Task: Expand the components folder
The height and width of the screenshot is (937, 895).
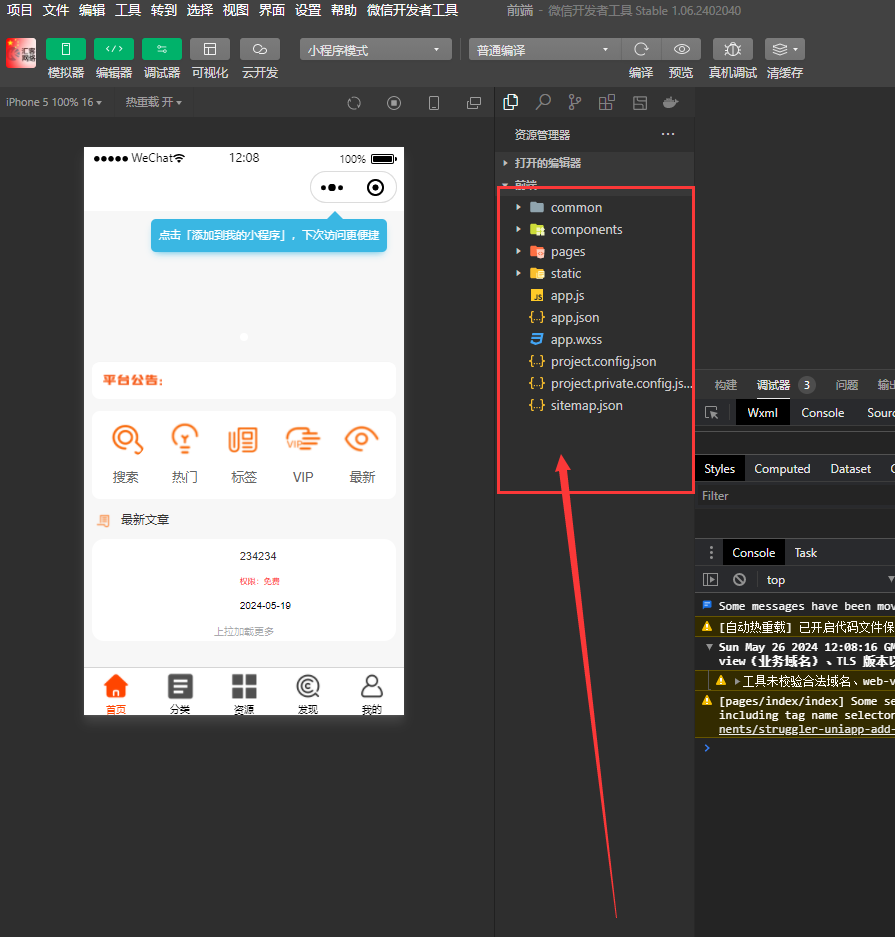Action: pyautogui.click(x=594, y=229)
